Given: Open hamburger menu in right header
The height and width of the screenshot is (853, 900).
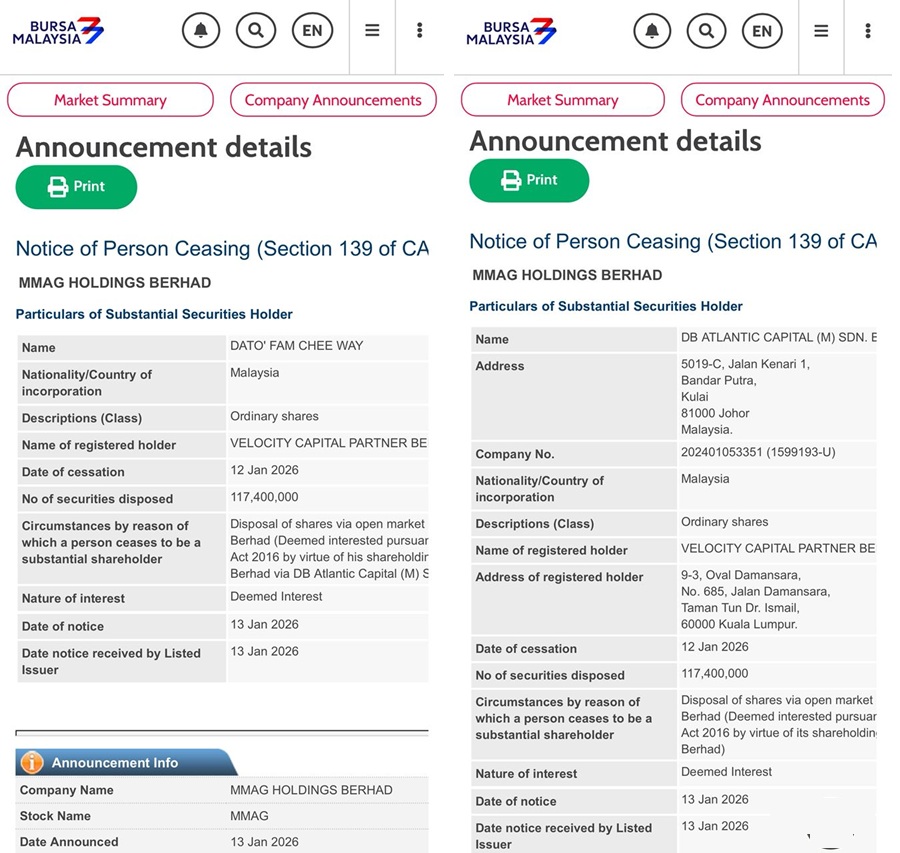Looking at the screenshot, I should (821, 31).
